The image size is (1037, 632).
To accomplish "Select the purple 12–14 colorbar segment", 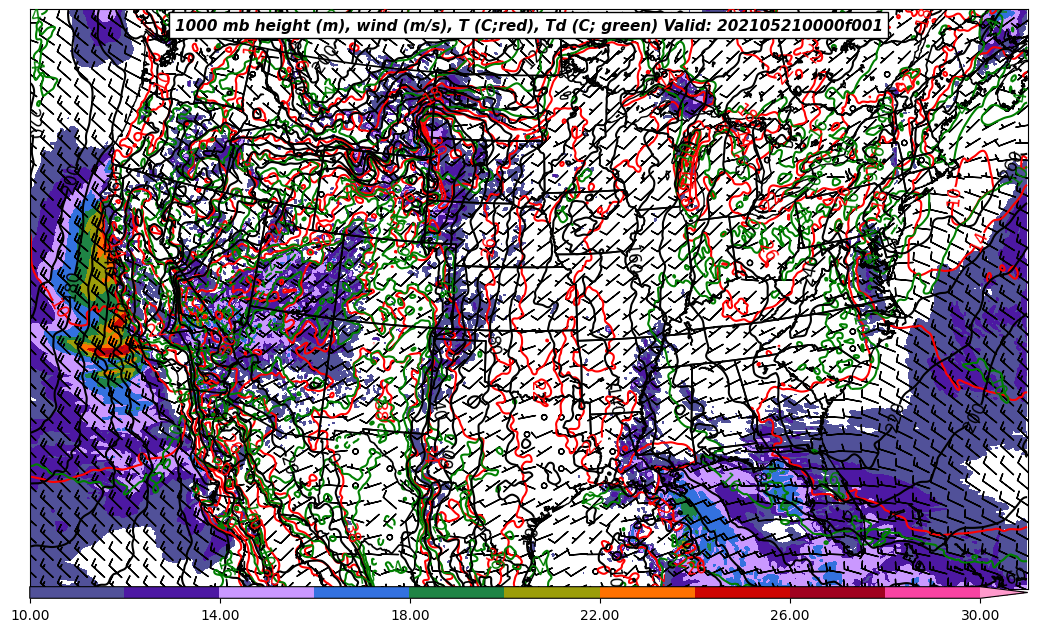I will (x=172, y=592).
